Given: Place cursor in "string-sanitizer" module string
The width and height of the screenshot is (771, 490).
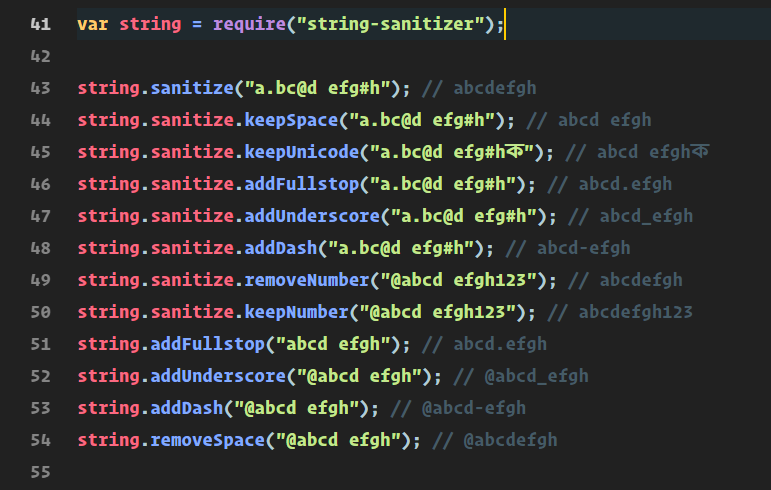Looking at the screenshot, I should click(390, 24).
